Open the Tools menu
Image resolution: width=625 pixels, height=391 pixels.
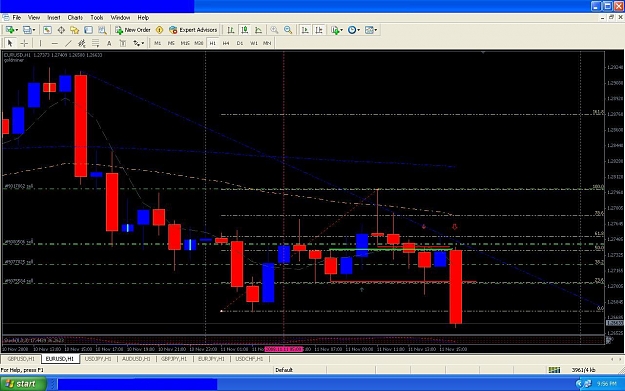[x=97, y=18]
